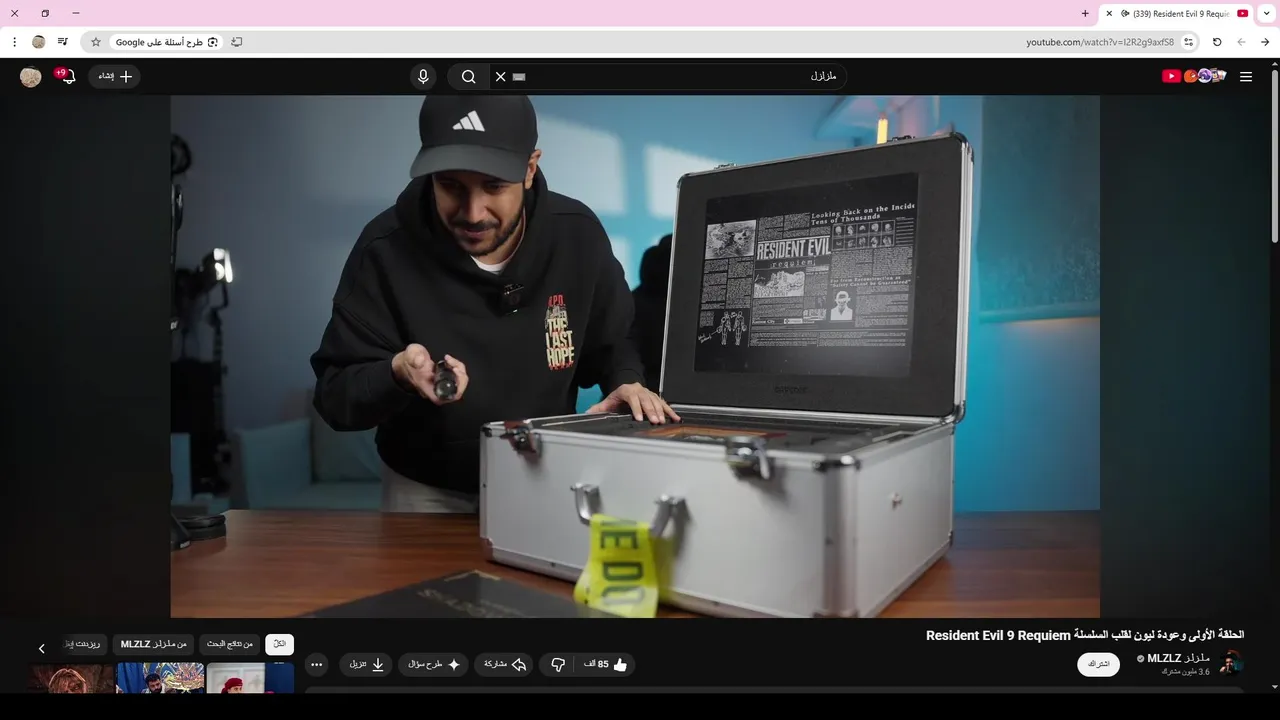Open the YouTube hamburger guide menu
The image size is (1280, 720).
point(1246,77)
